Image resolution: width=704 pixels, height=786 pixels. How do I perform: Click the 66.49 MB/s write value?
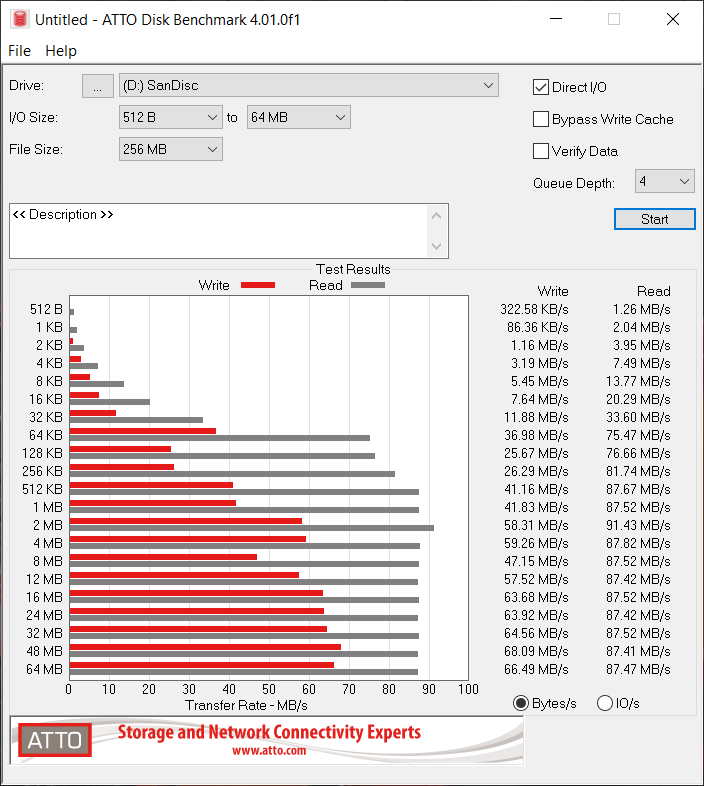click(536, 669)
